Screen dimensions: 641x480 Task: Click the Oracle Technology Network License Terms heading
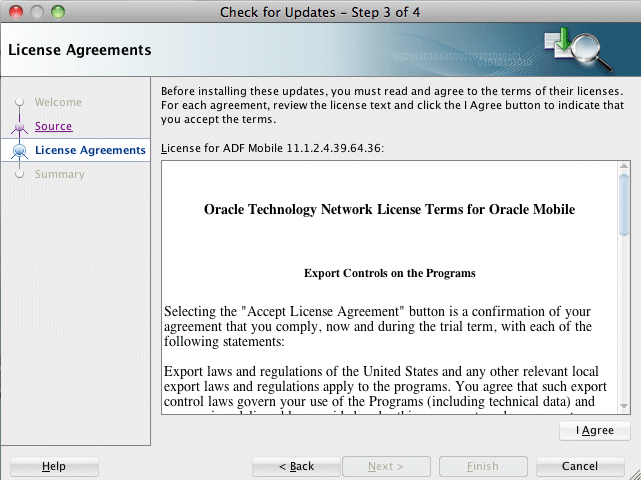(x=389, y=209)
